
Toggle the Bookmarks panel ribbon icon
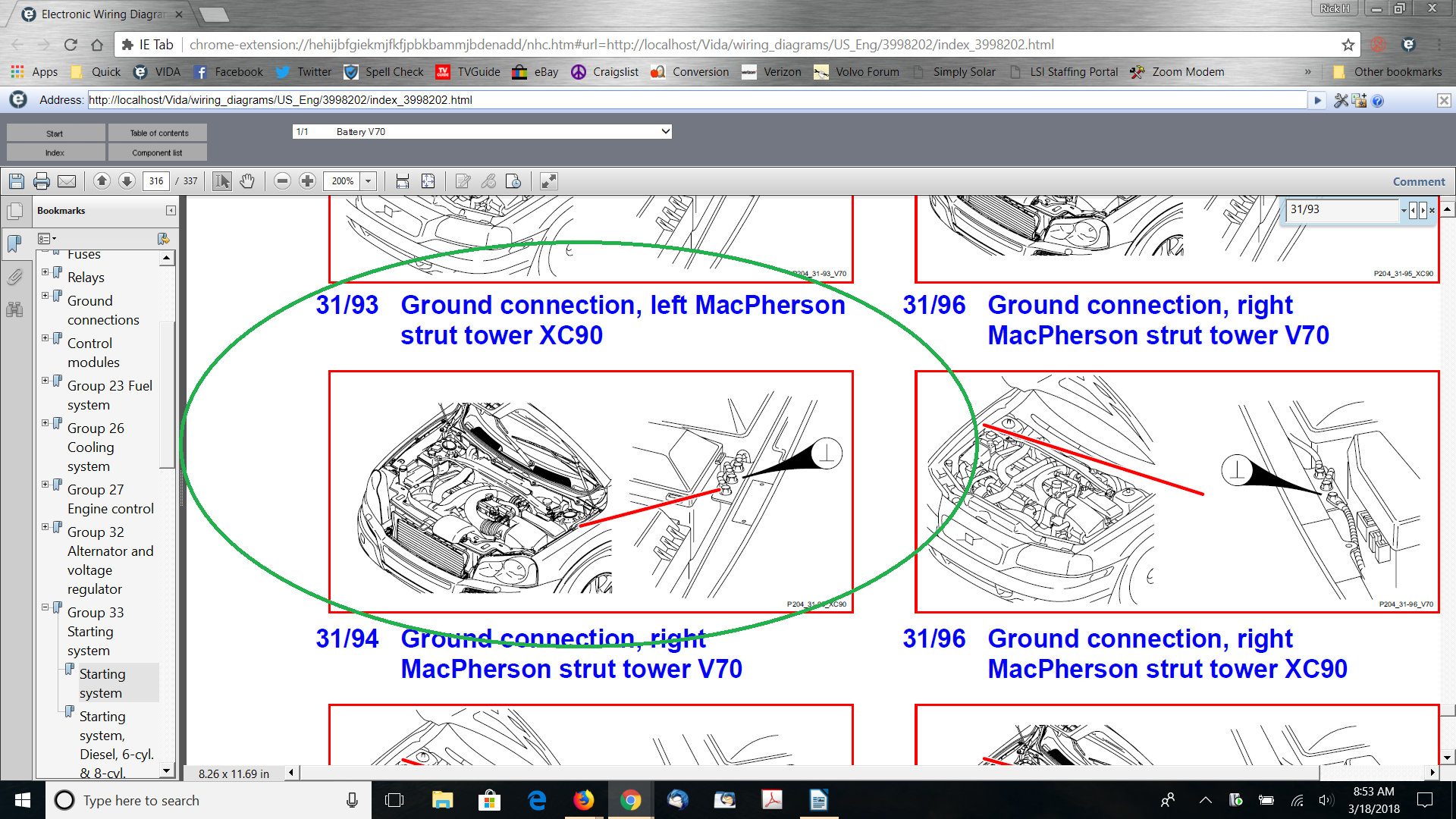tap(14, 244)
